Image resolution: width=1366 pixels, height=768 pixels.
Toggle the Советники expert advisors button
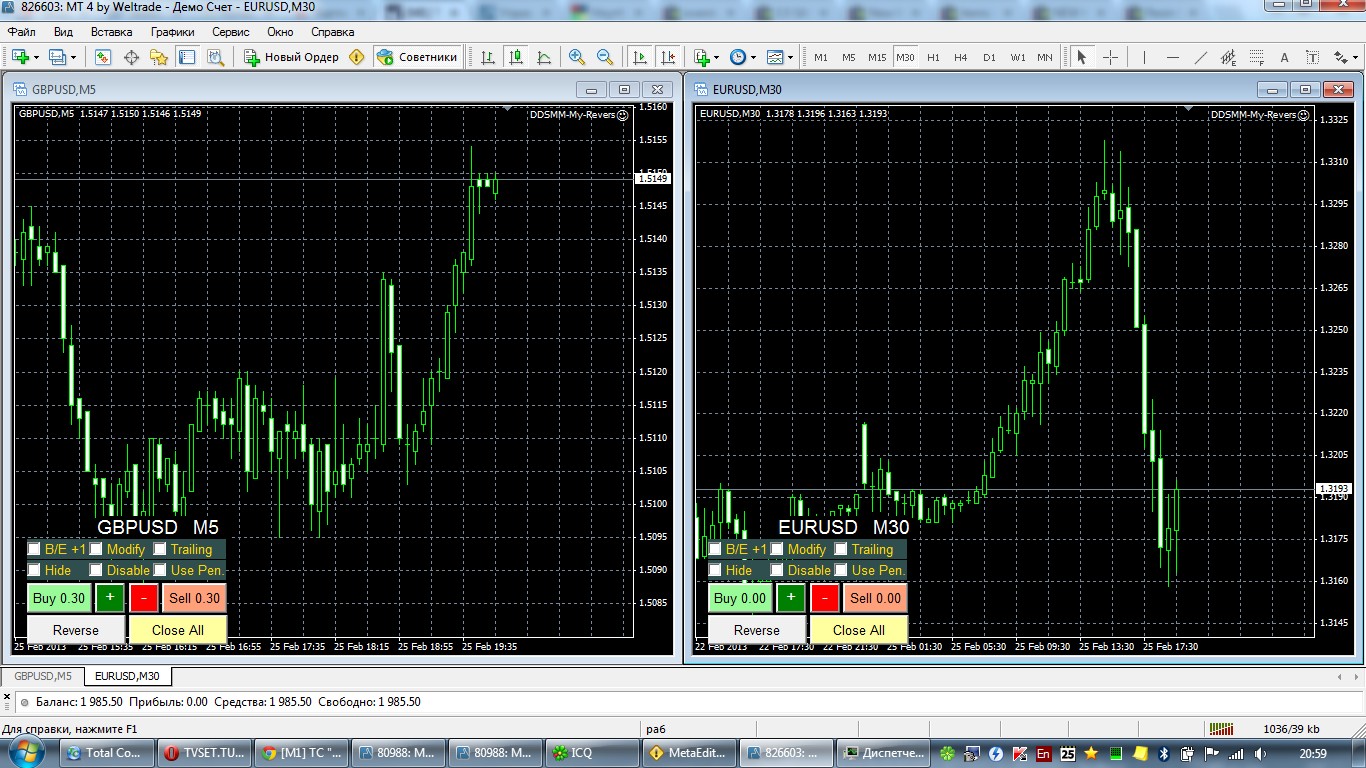(x=417, y=57)
